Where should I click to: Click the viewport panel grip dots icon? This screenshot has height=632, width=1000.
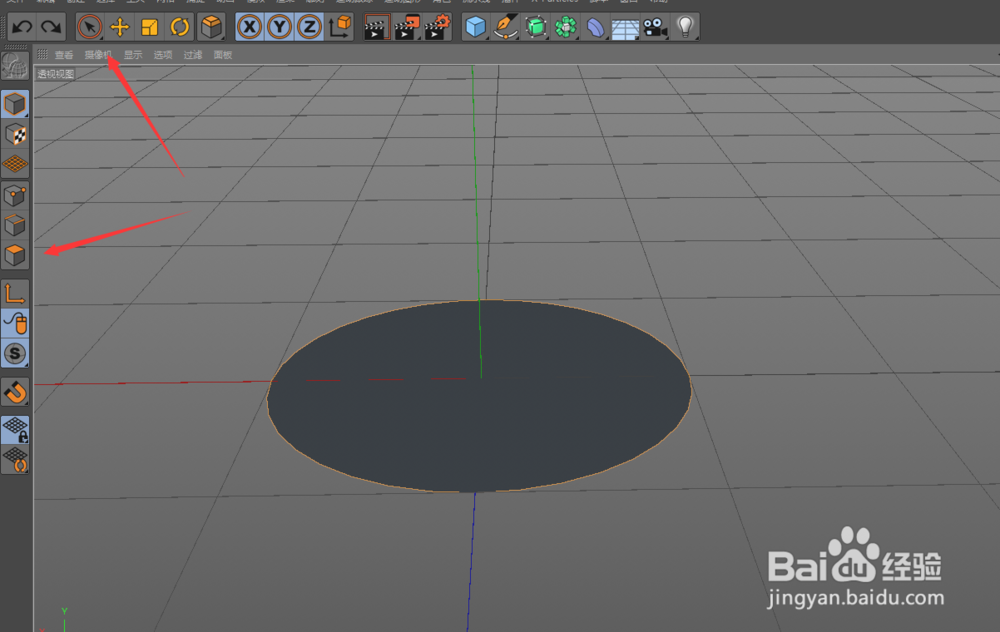(42, 54)
